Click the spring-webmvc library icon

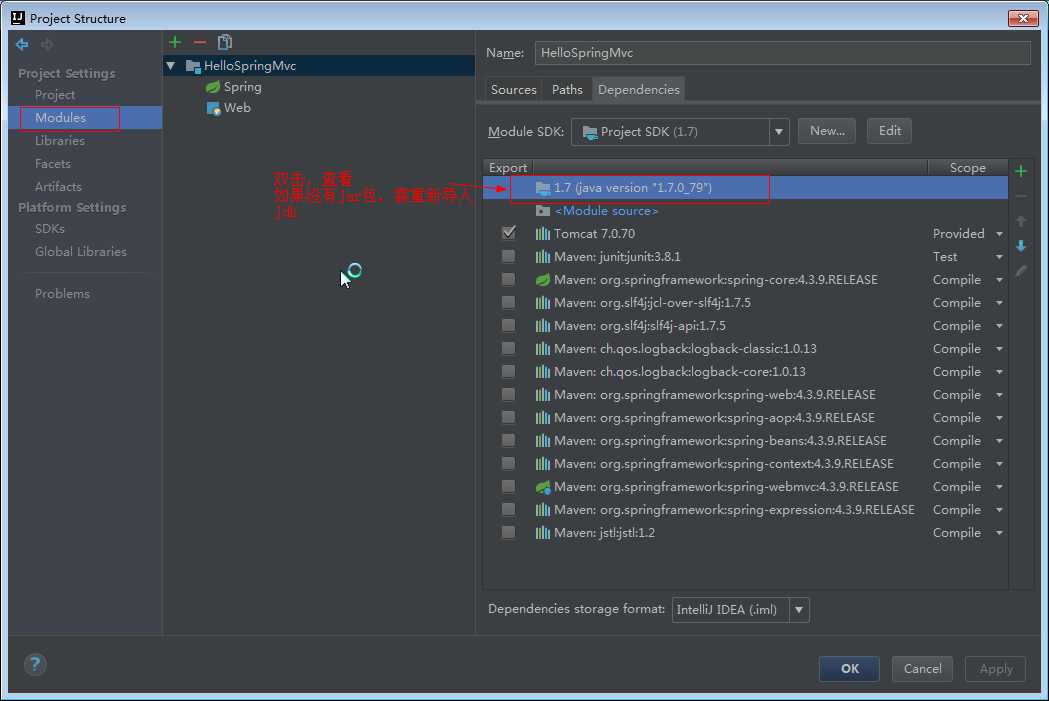543,487
